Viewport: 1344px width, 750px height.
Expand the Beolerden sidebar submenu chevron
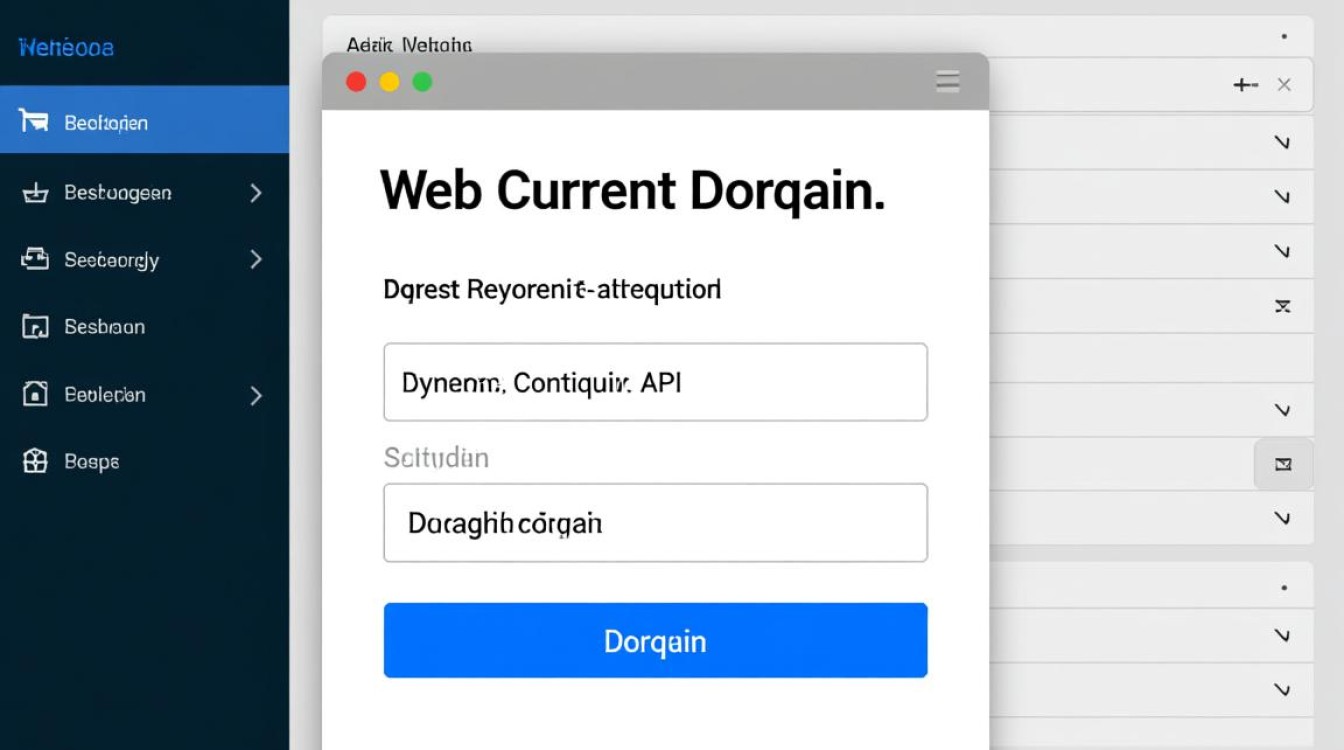click(256, 395)
